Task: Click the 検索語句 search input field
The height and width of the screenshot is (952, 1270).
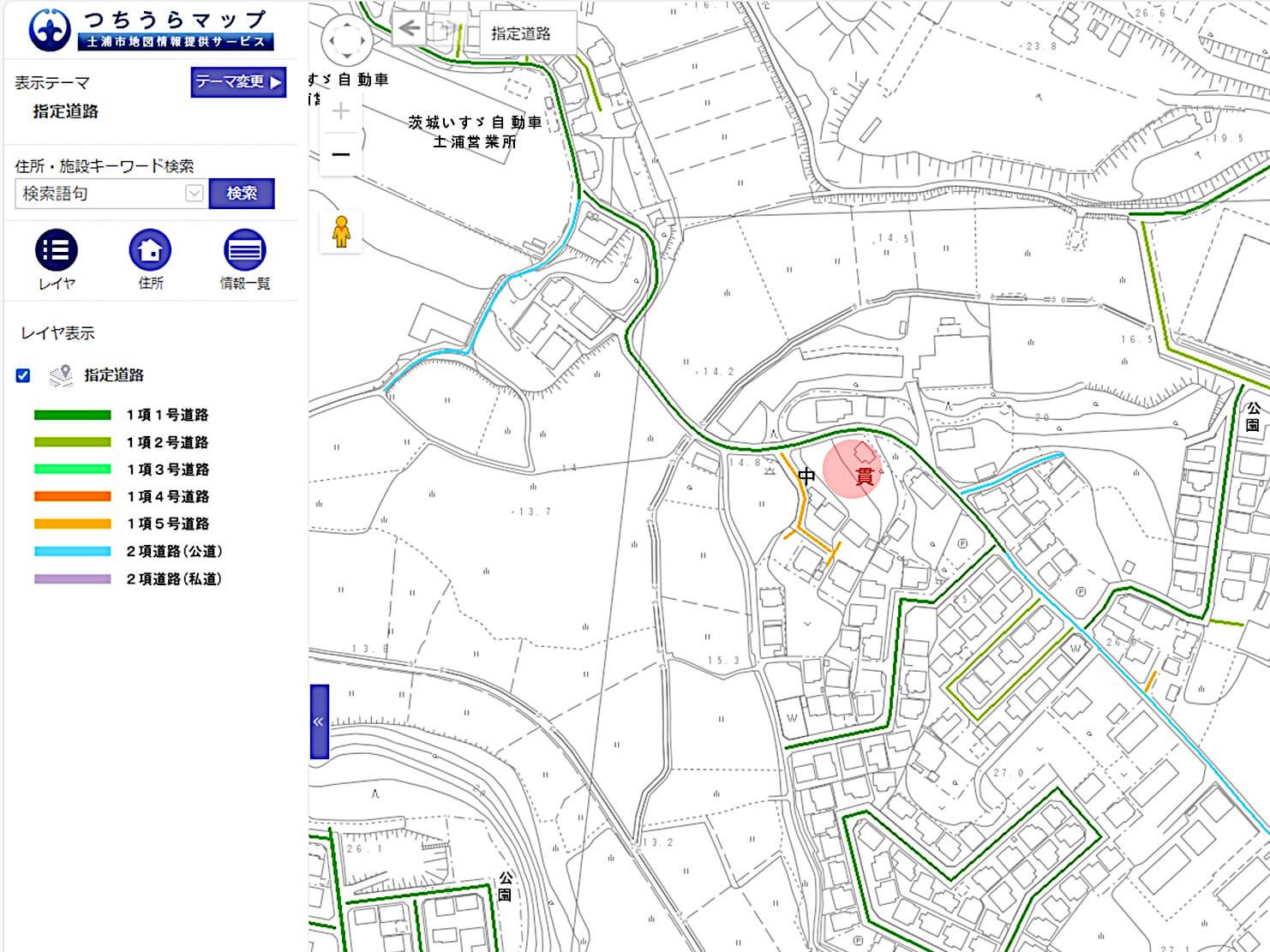Action: [x=99, y=194]
